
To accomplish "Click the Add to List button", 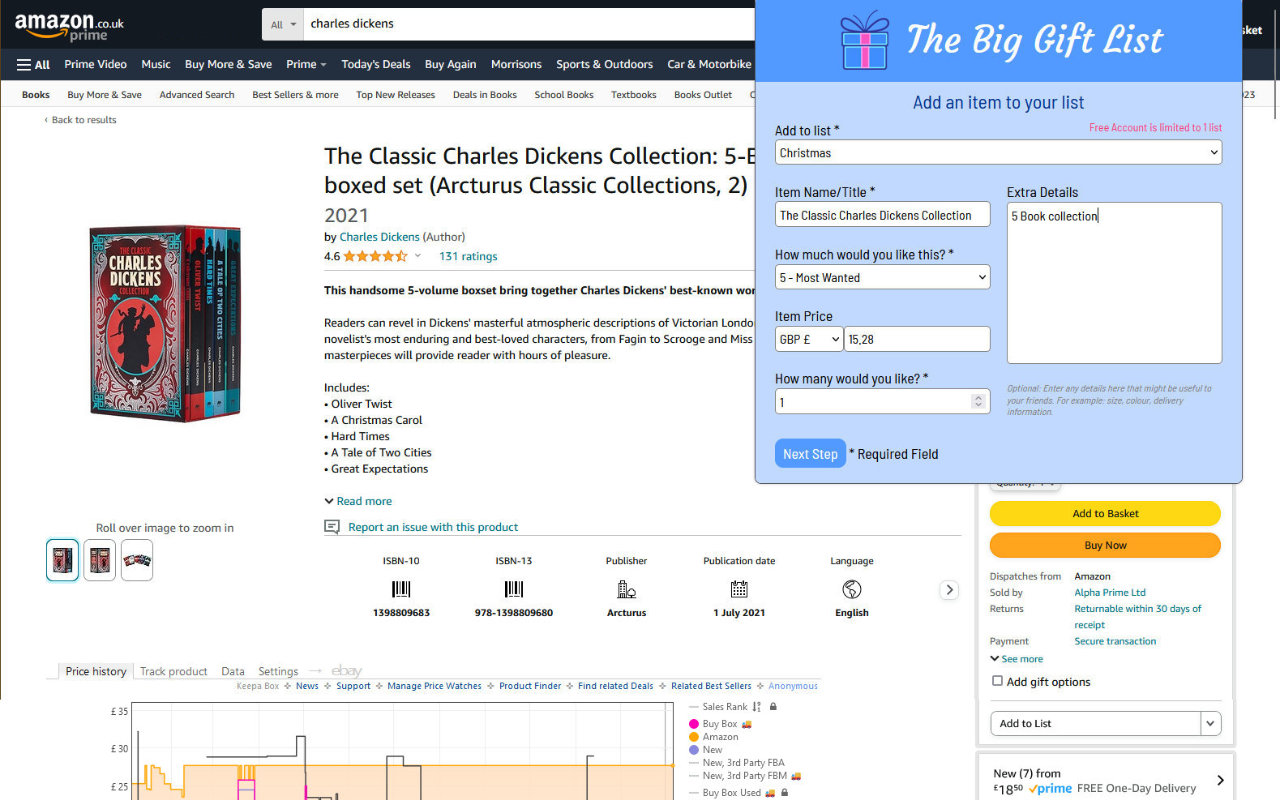I will pos(1095,724).
